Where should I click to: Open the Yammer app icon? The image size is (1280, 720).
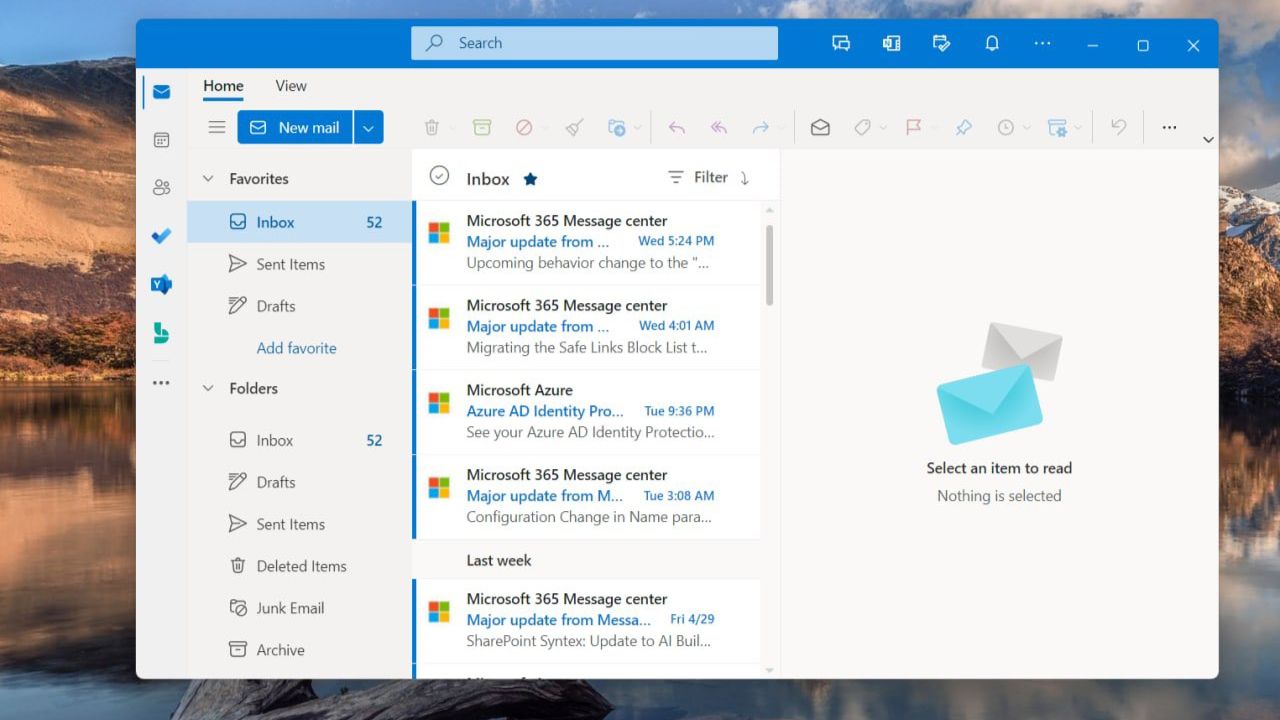tap(161, 284)
